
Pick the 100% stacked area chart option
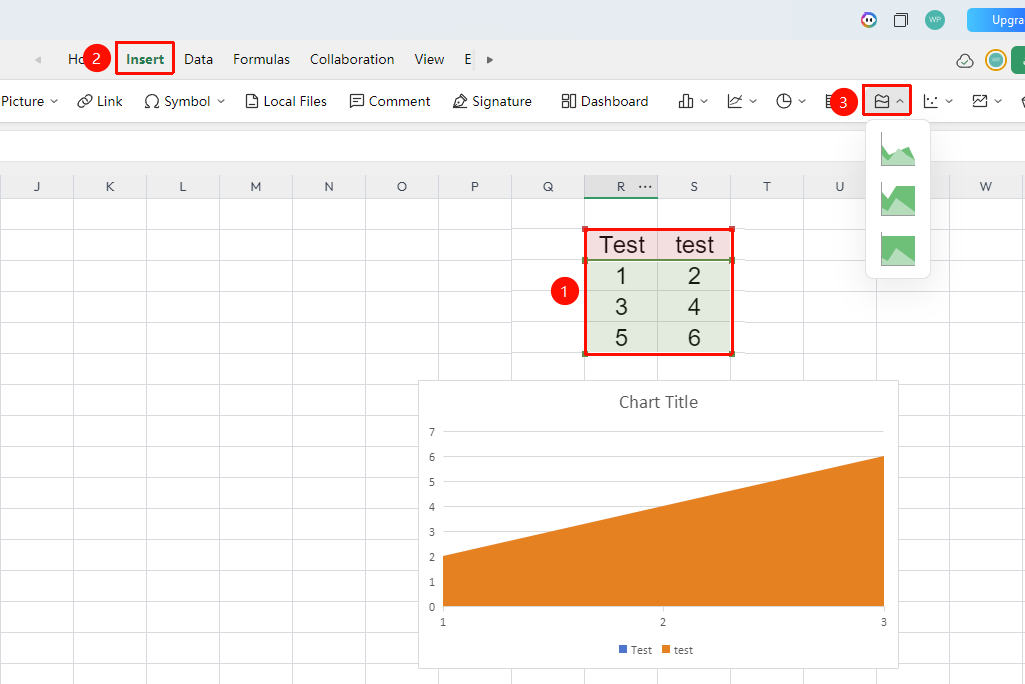pyautogui.click(x=898, y=250)
